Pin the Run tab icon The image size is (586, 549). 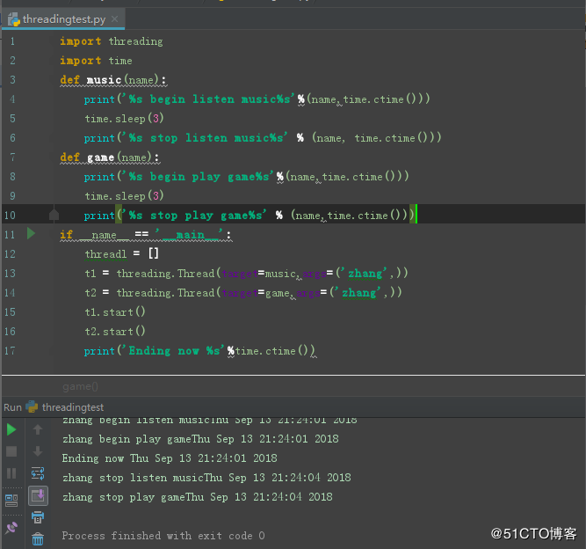point(12,527)
